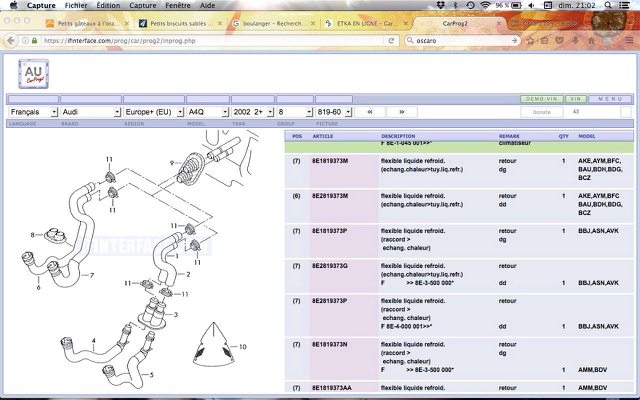The width and height of the screenshot is (640, 400).
Task: Reload the page with refresh icon
Action: (x=391, y=40)
